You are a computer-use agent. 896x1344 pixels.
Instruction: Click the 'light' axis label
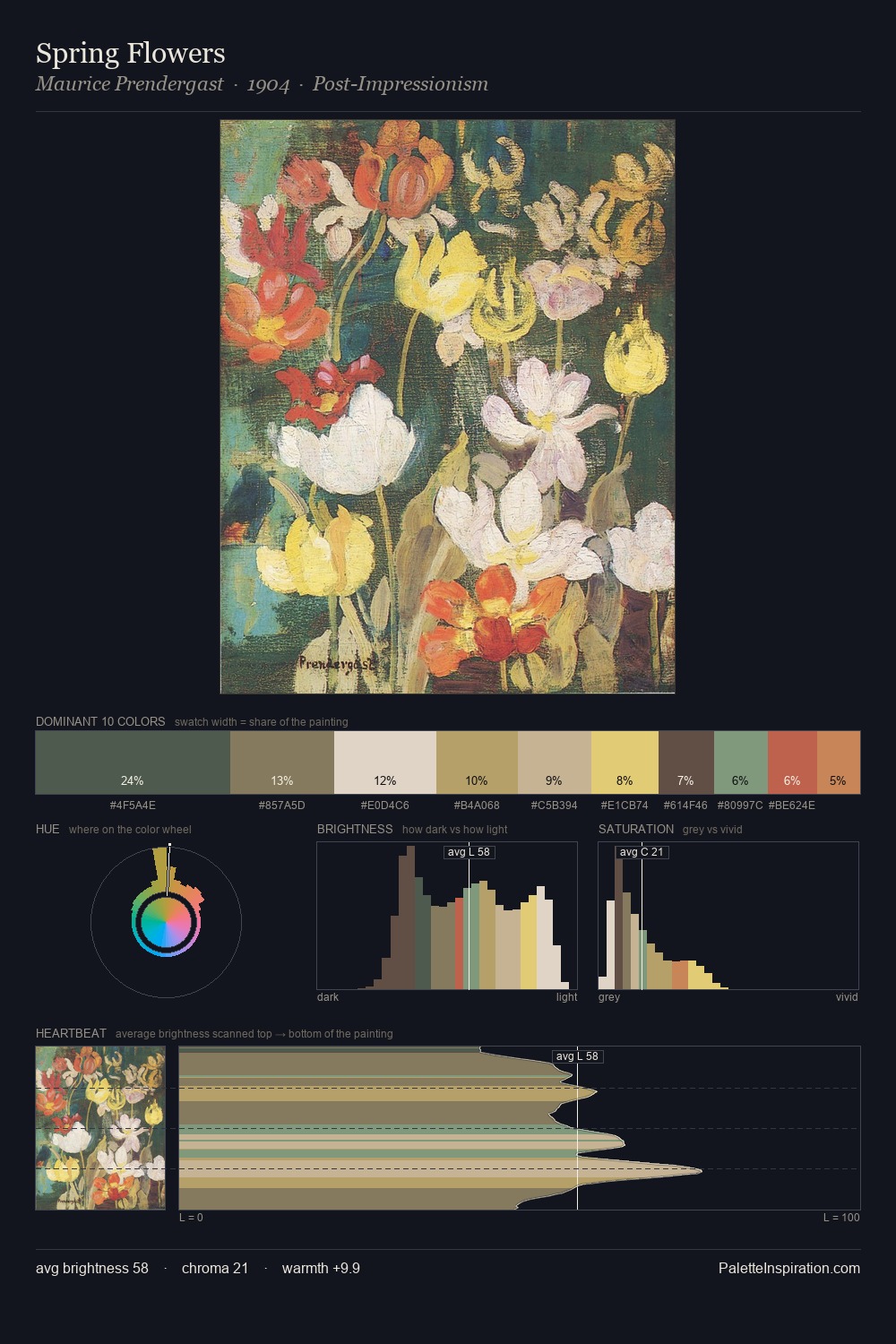567,997
